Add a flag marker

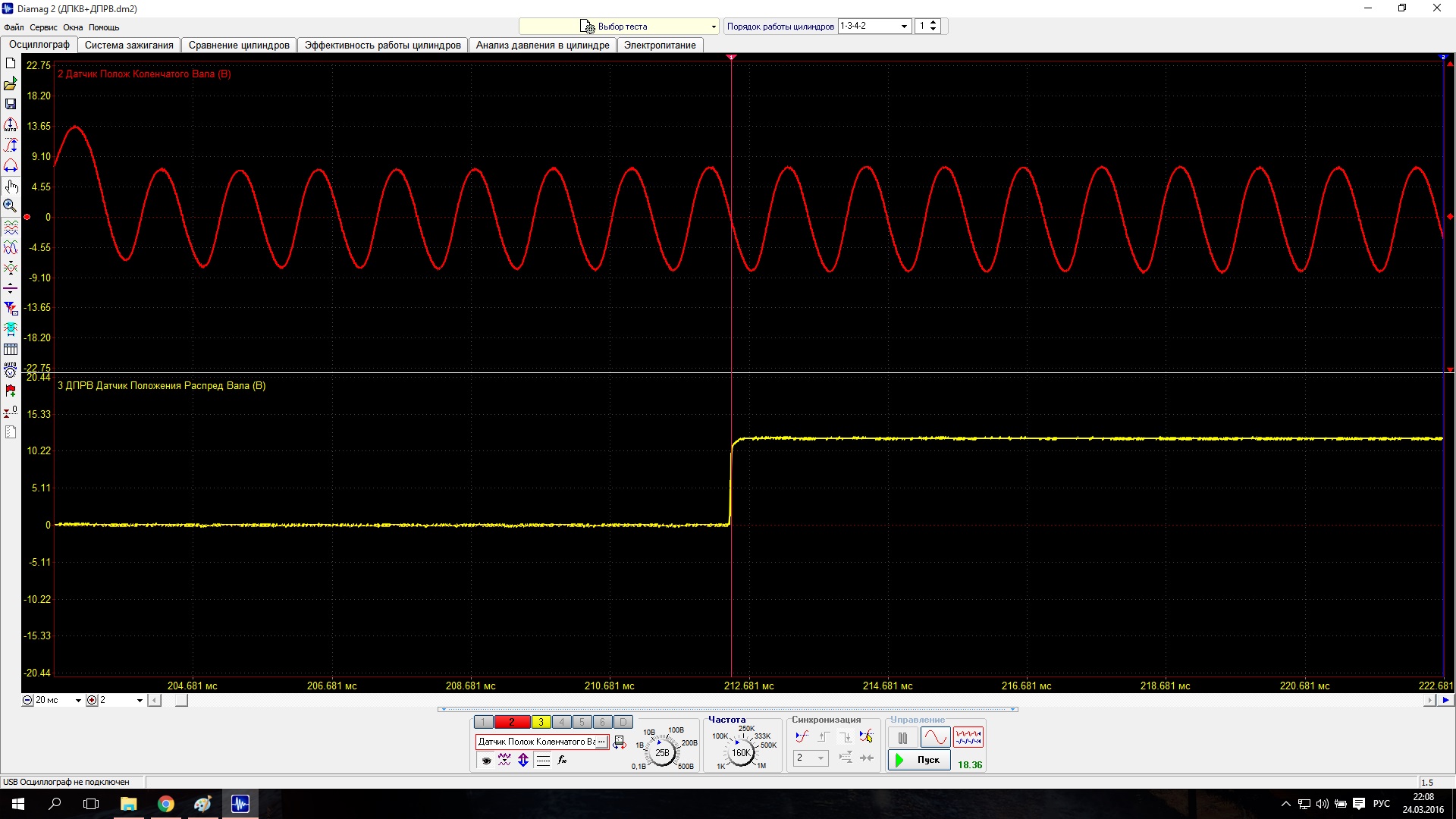pos(11,391)
